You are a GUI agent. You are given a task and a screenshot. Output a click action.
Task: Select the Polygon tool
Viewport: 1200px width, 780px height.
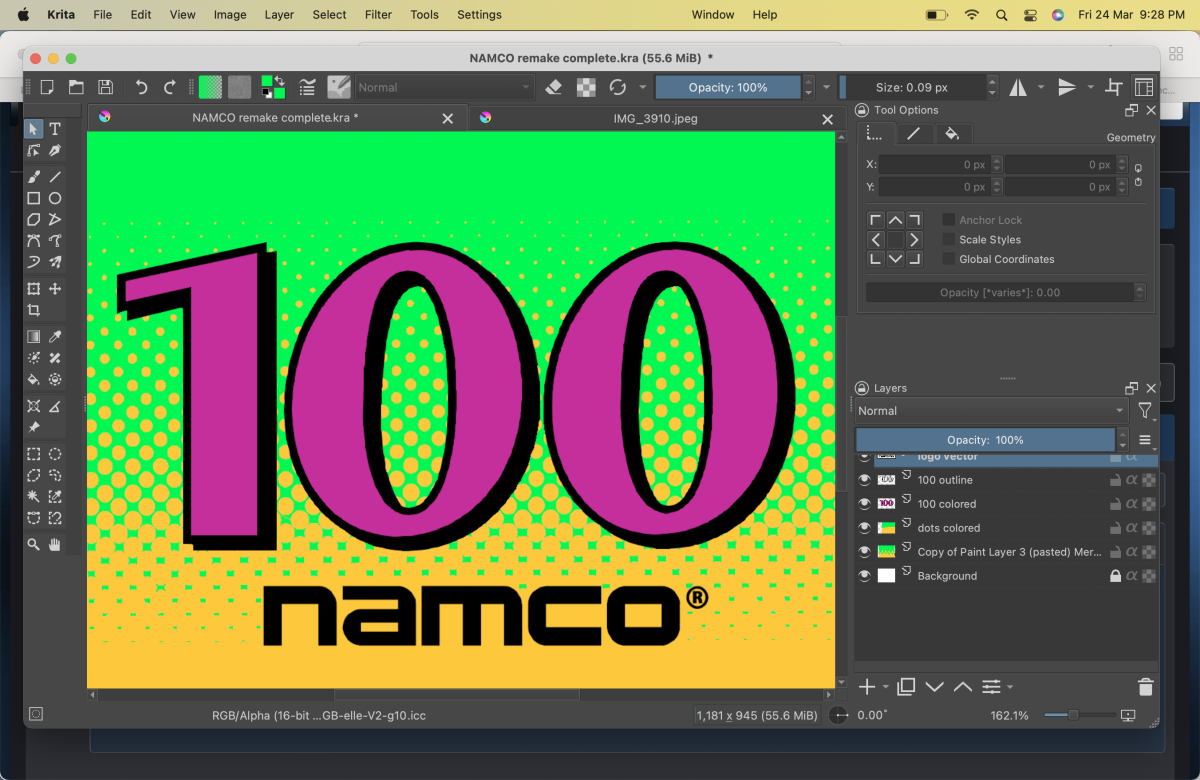click(34, 219)
